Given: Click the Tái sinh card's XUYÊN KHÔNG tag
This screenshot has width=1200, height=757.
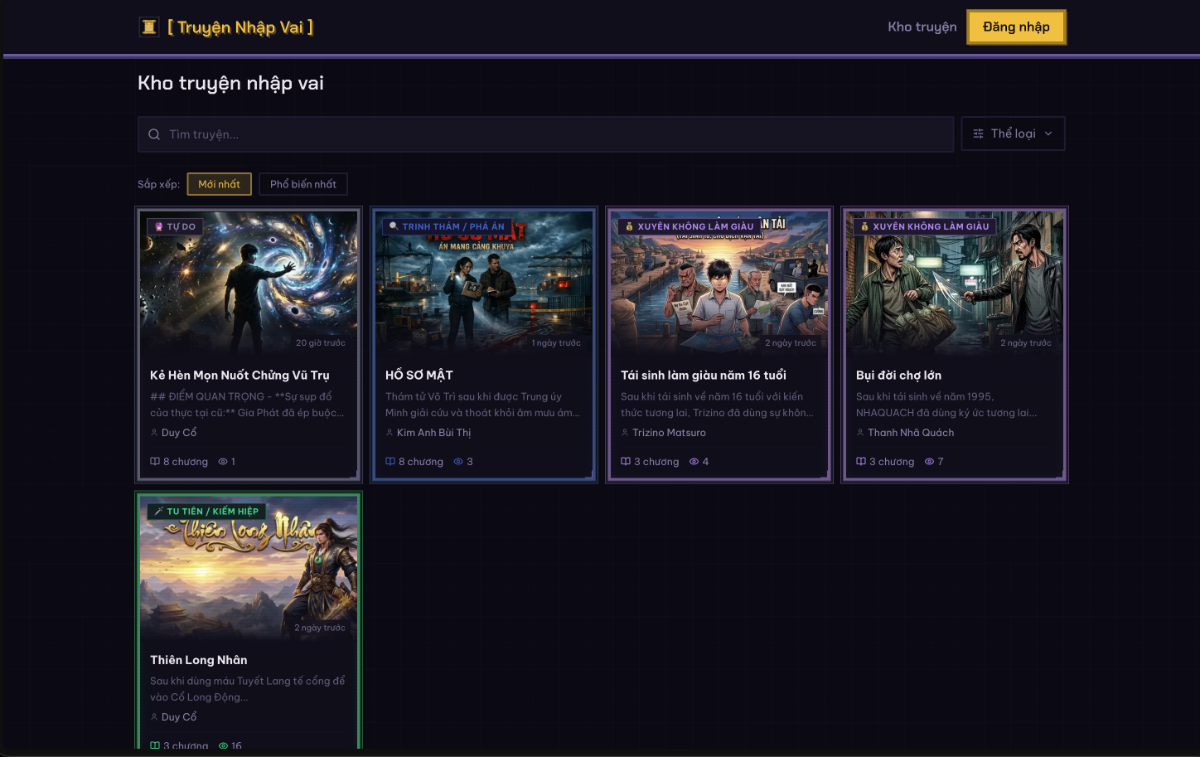Looking at the screenshot, I should click(x=688, y=227).
